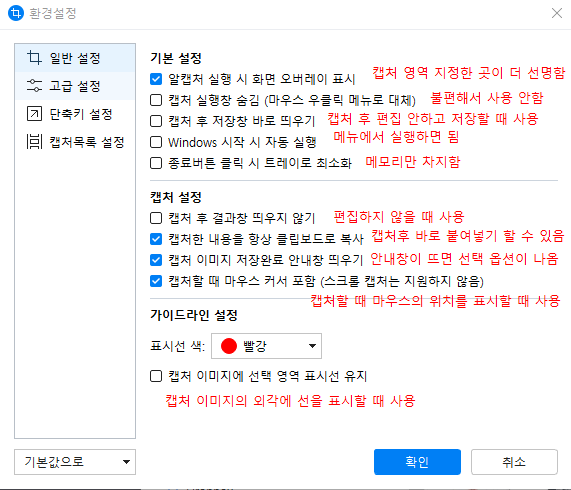Click the ALCapture app icon in title bar

(x=16, y=13)
